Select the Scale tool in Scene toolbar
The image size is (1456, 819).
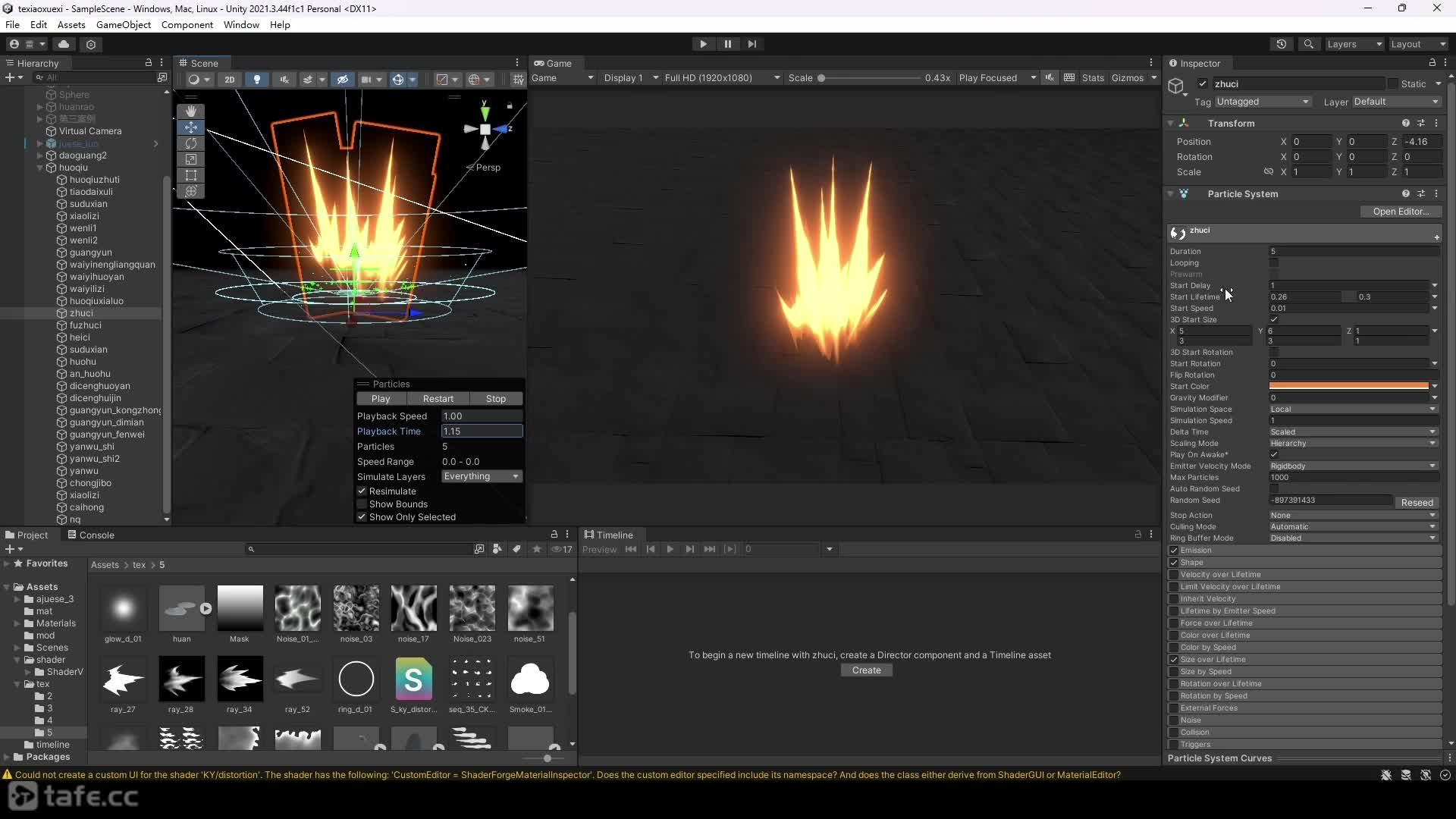(191, 159)
